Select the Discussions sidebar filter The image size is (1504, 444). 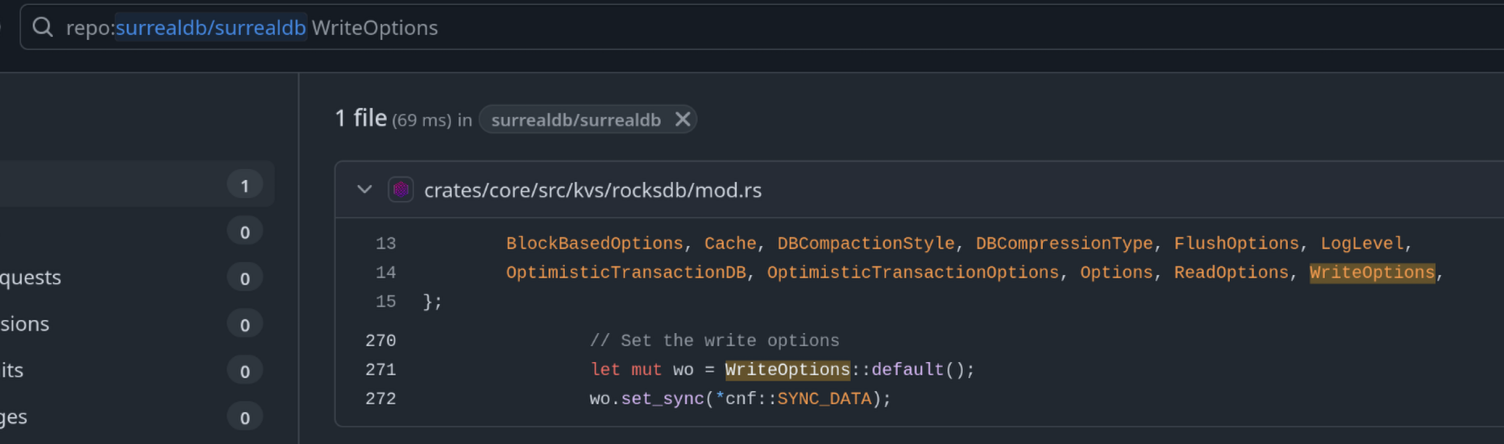point(137,324)
